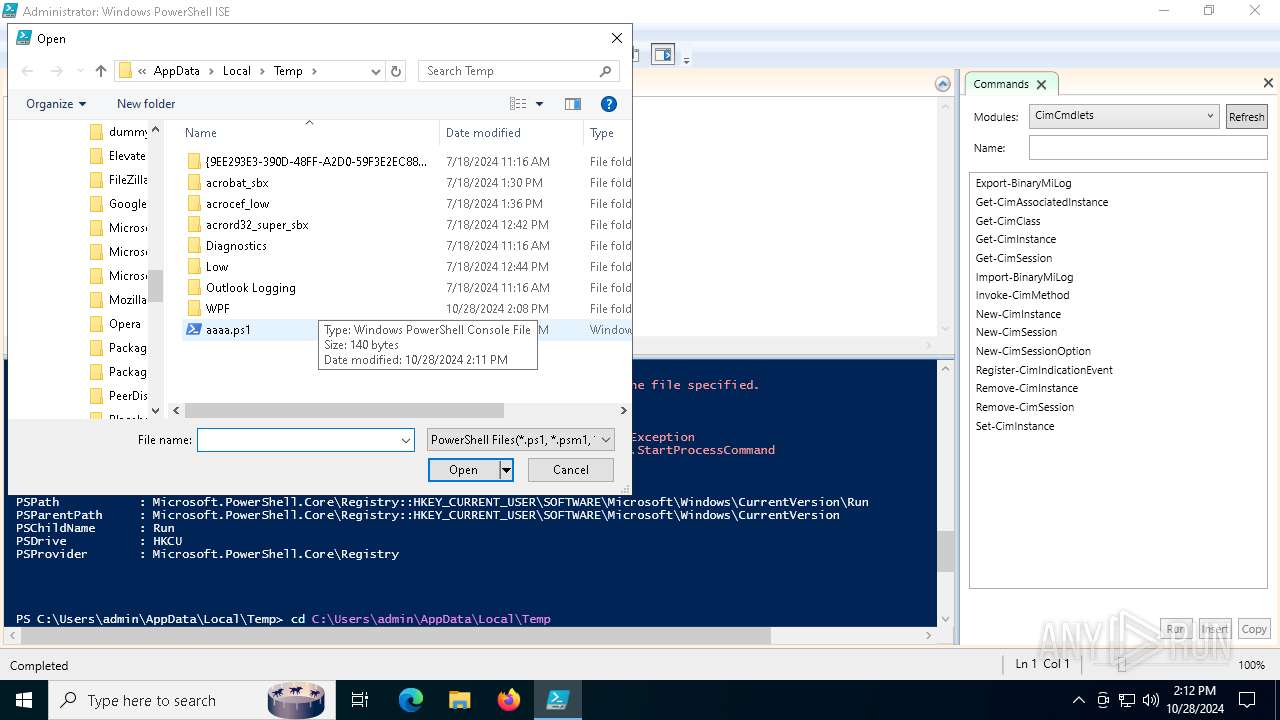
Task: Select Invoke-CimMethod command
Action: pyautogui.click(x=1022, y=296)
